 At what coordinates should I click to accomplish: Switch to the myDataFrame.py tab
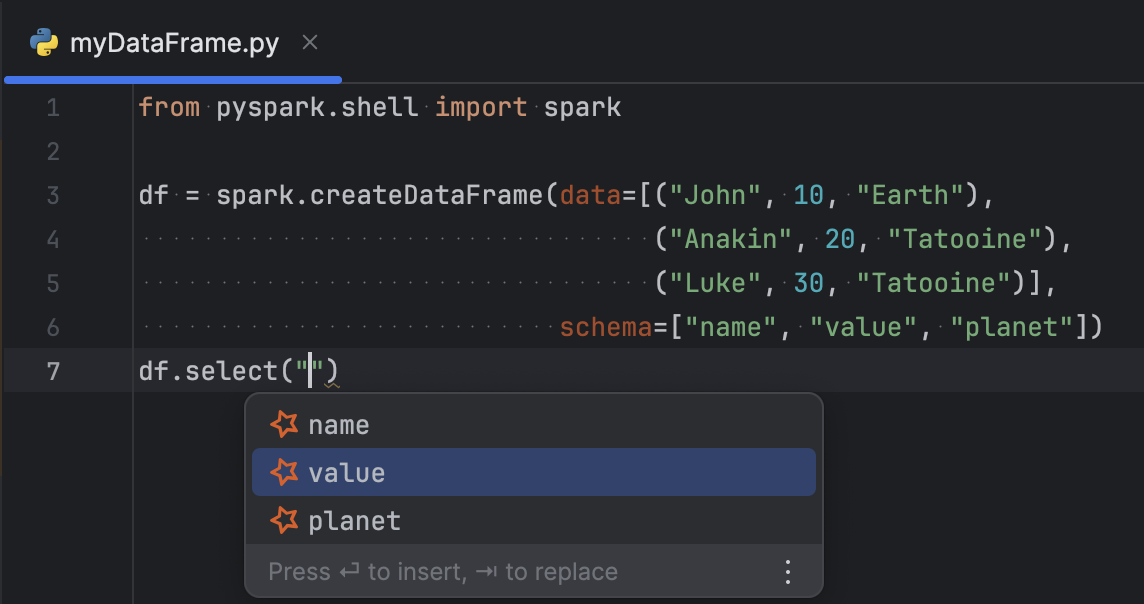point(174,43)
